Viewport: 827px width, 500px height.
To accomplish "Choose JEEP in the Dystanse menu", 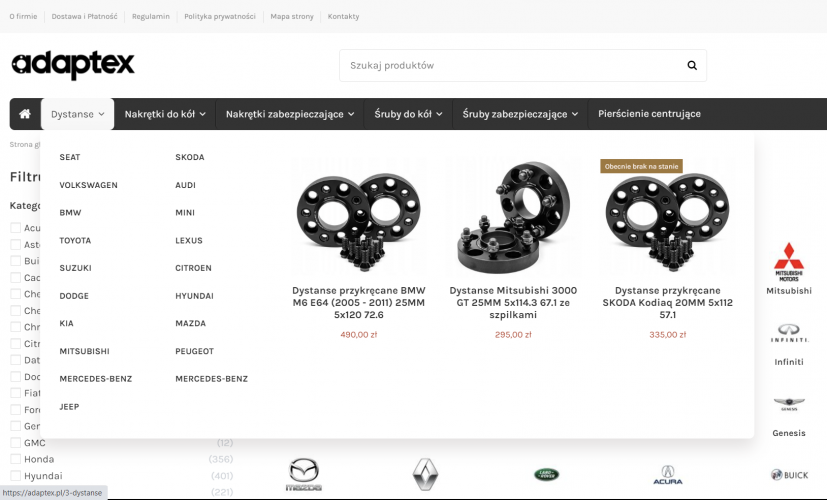I will click(x=69, y=407).
